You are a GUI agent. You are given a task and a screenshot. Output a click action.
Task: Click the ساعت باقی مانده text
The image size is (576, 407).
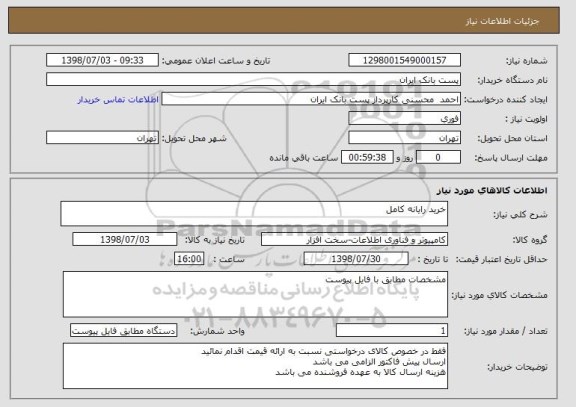click(x=303, y=158)
